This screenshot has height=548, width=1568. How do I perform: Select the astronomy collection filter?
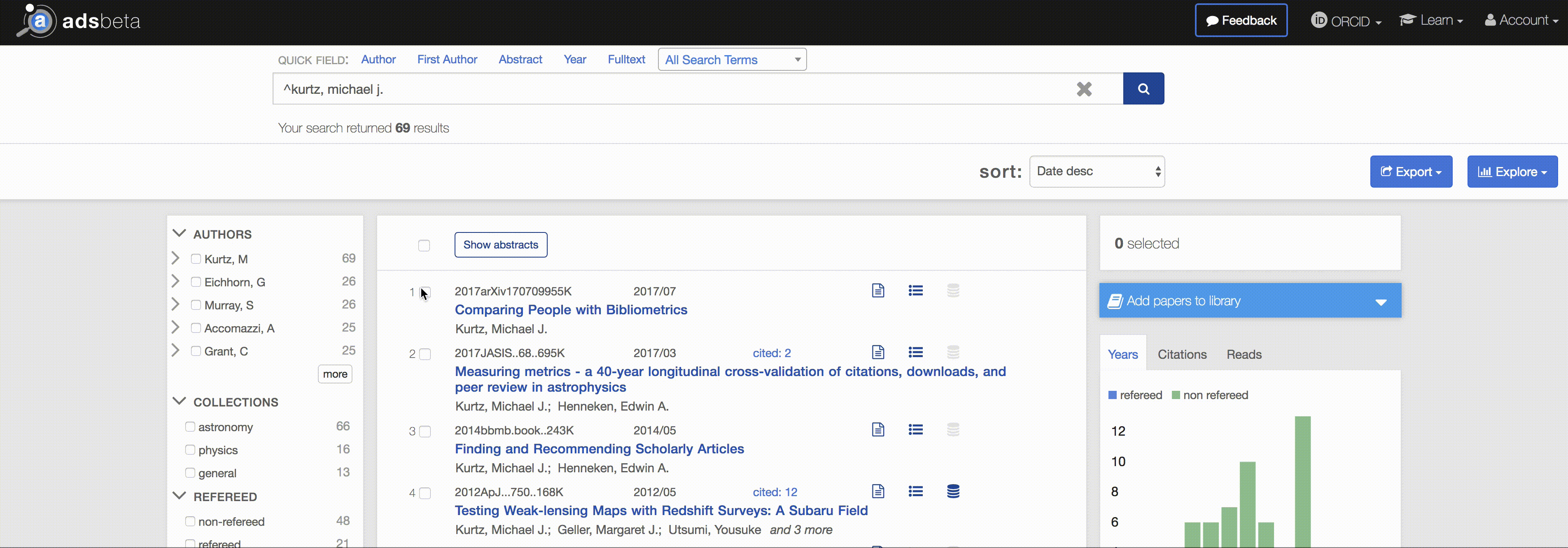[x=189, y=426]
